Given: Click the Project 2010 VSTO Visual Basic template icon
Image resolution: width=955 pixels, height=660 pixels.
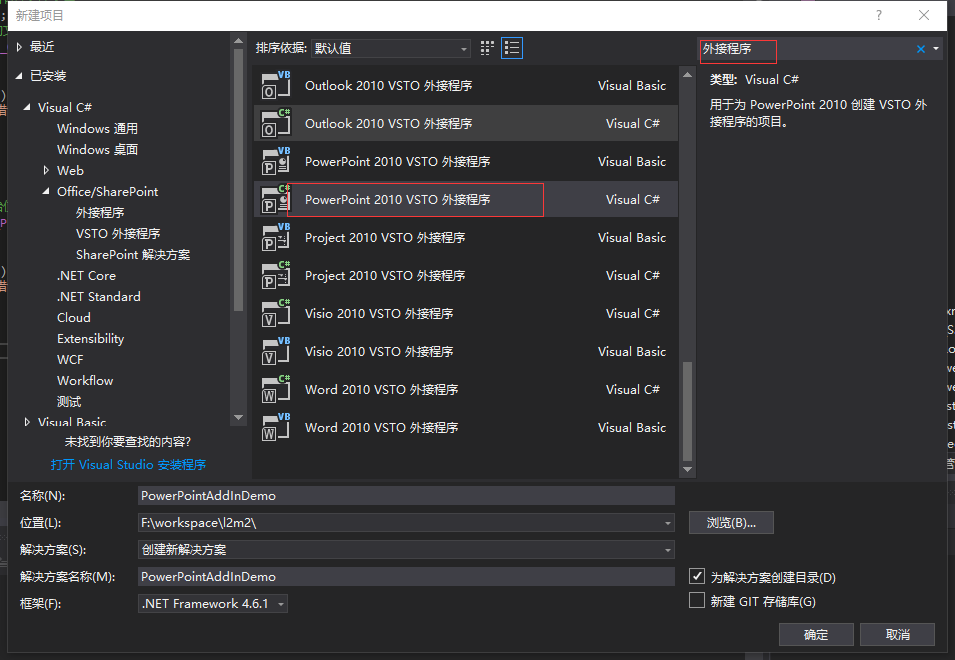Looking at the screenshot, I should point(276,237).
